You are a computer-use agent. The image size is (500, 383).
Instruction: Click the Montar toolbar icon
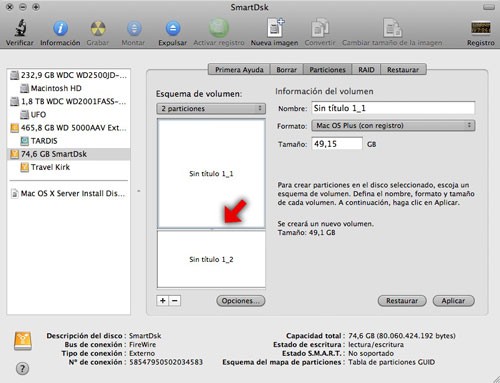pyautogui.click(x=134, y=28)
